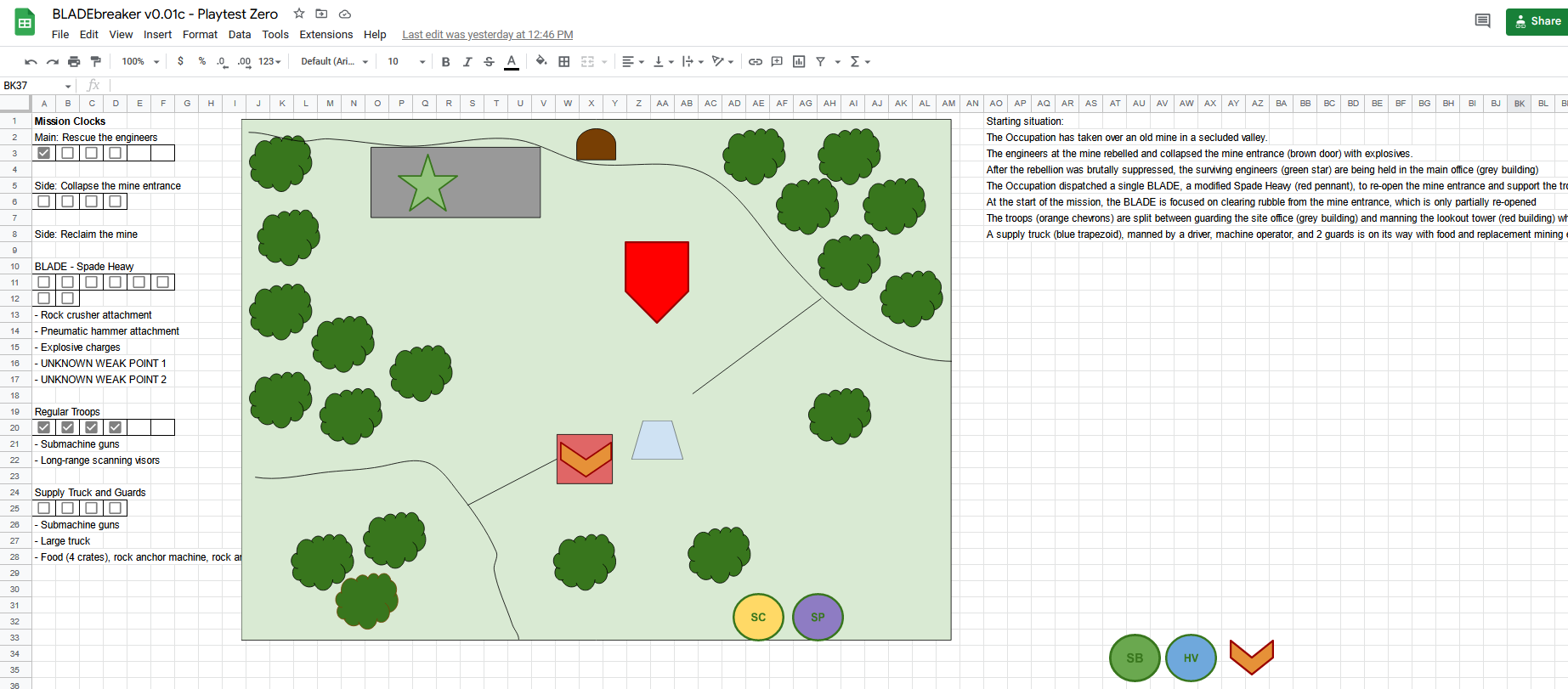Format as currency
Viewport: 1568px width, 689px height.
click(x=180, y=61)
